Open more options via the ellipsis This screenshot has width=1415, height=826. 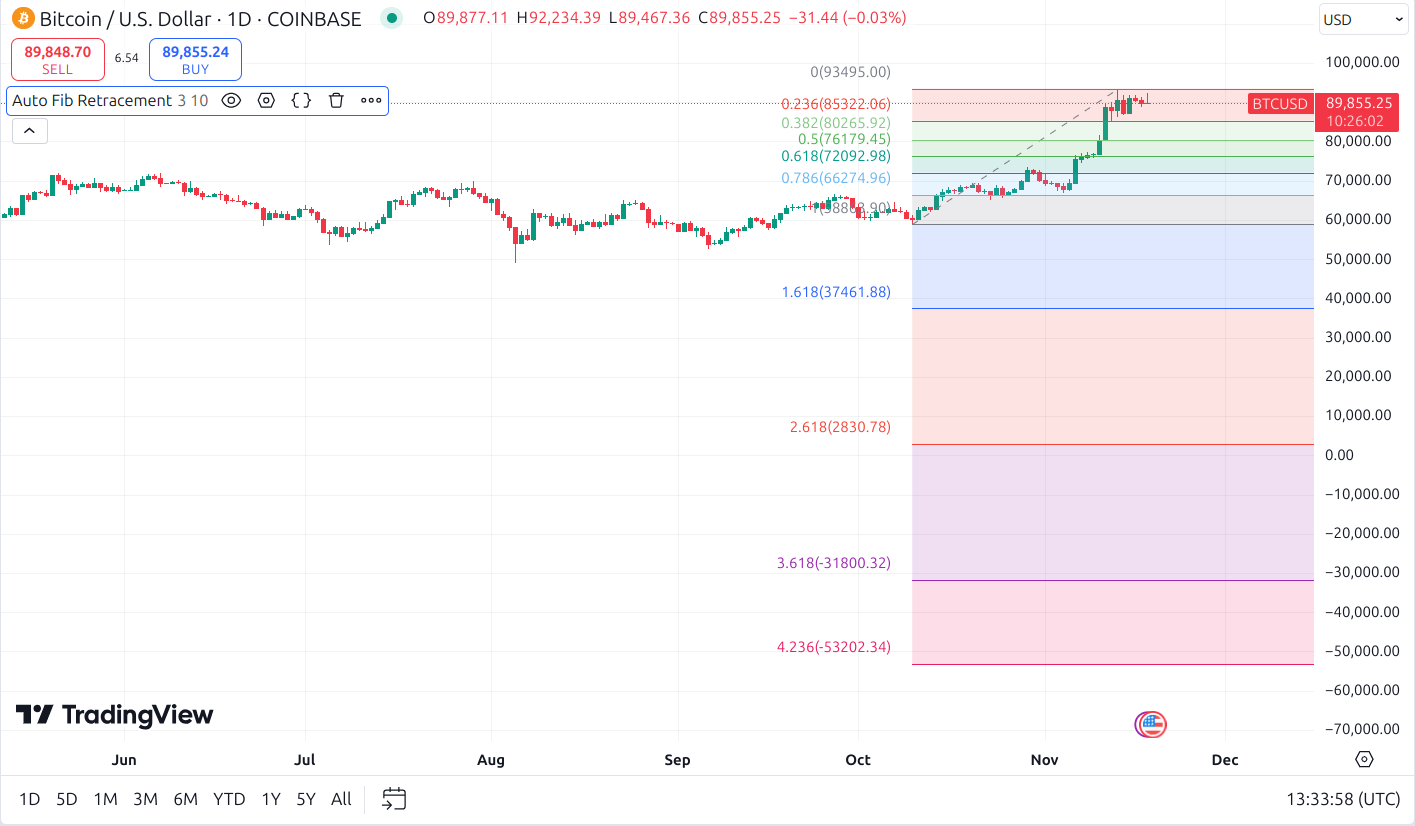371,100
